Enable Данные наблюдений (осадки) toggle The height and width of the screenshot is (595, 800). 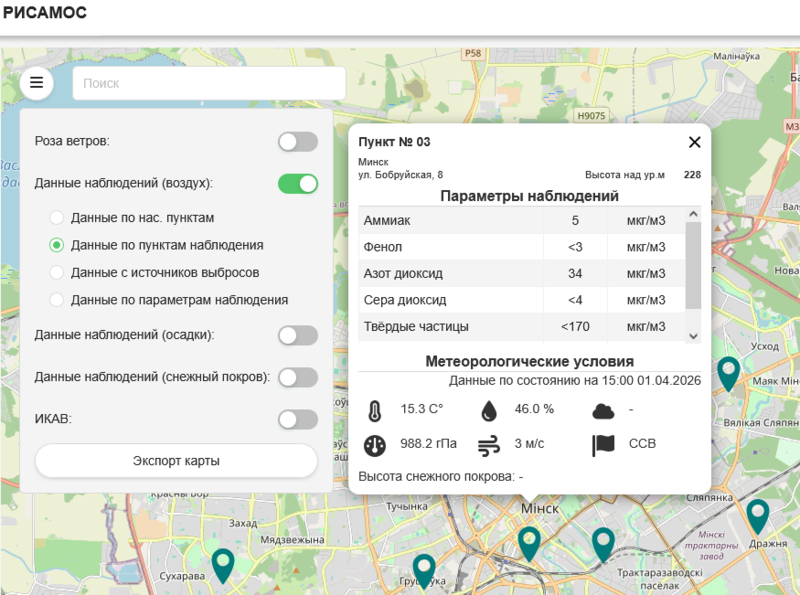pos(298,336)
